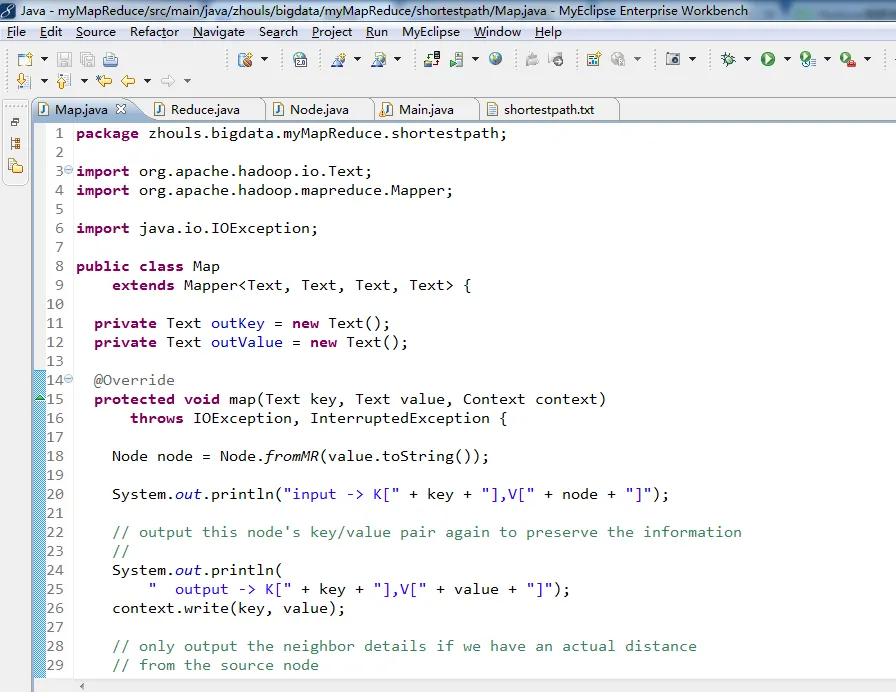Click the run server icon
Viewport: 896px width, 692px height.
(x=457, y=59)
